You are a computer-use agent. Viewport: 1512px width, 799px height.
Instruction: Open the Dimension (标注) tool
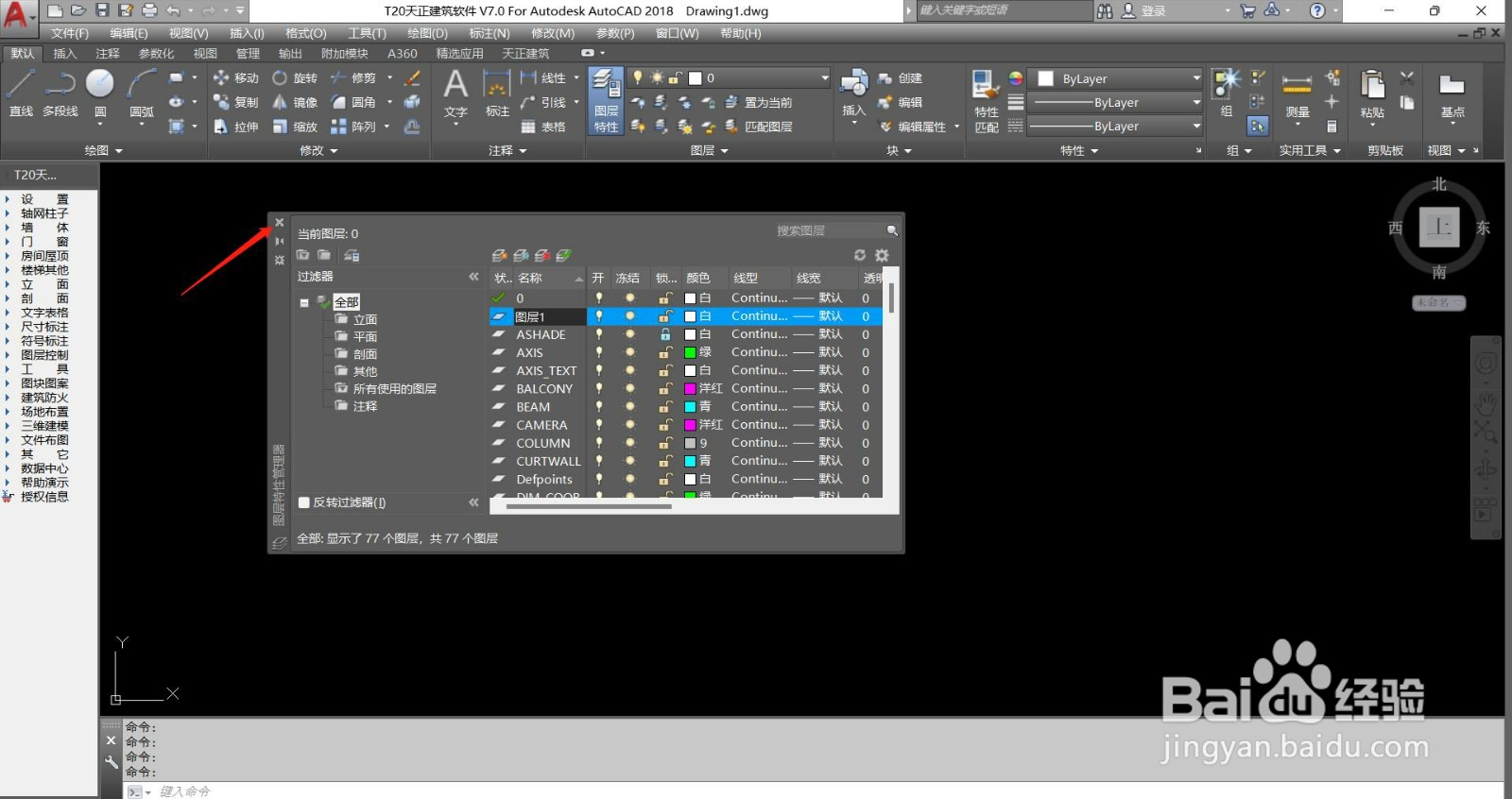pos(497,93)
